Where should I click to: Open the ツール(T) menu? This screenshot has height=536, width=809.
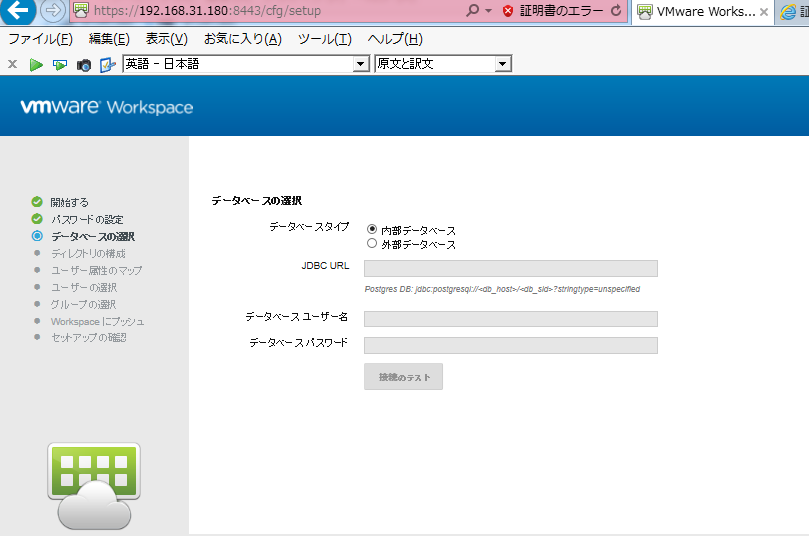[x=325, y=39]
